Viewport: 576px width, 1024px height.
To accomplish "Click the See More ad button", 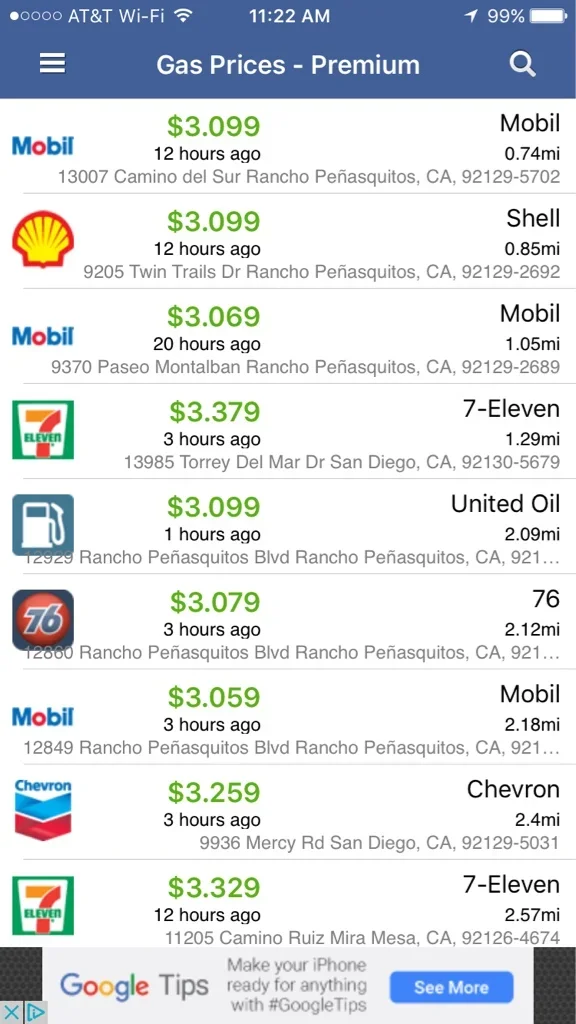I will pyautogui.click(x=451, y=987).
